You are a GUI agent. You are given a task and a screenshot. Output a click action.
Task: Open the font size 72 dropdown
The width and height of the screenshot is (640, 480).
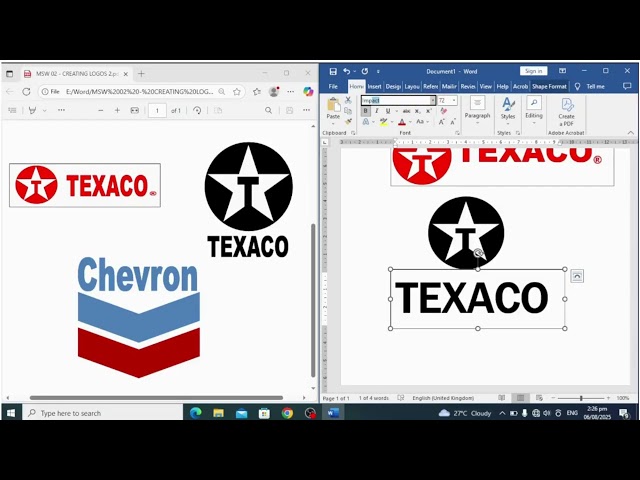pyautogui.click(x=454, y=100)
